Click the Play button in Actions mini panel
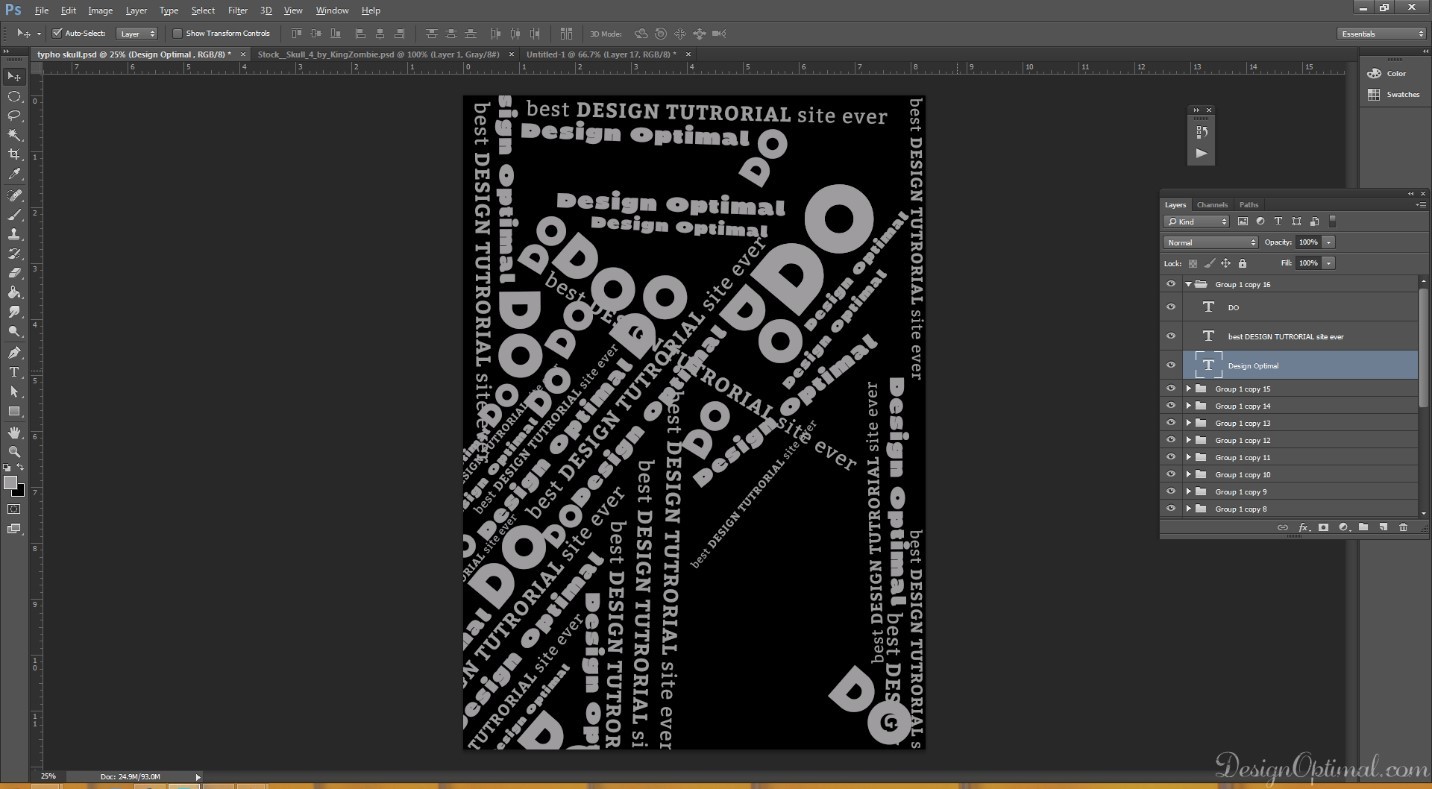This screenshot has height=789, width=1432. click(1201, 153)
